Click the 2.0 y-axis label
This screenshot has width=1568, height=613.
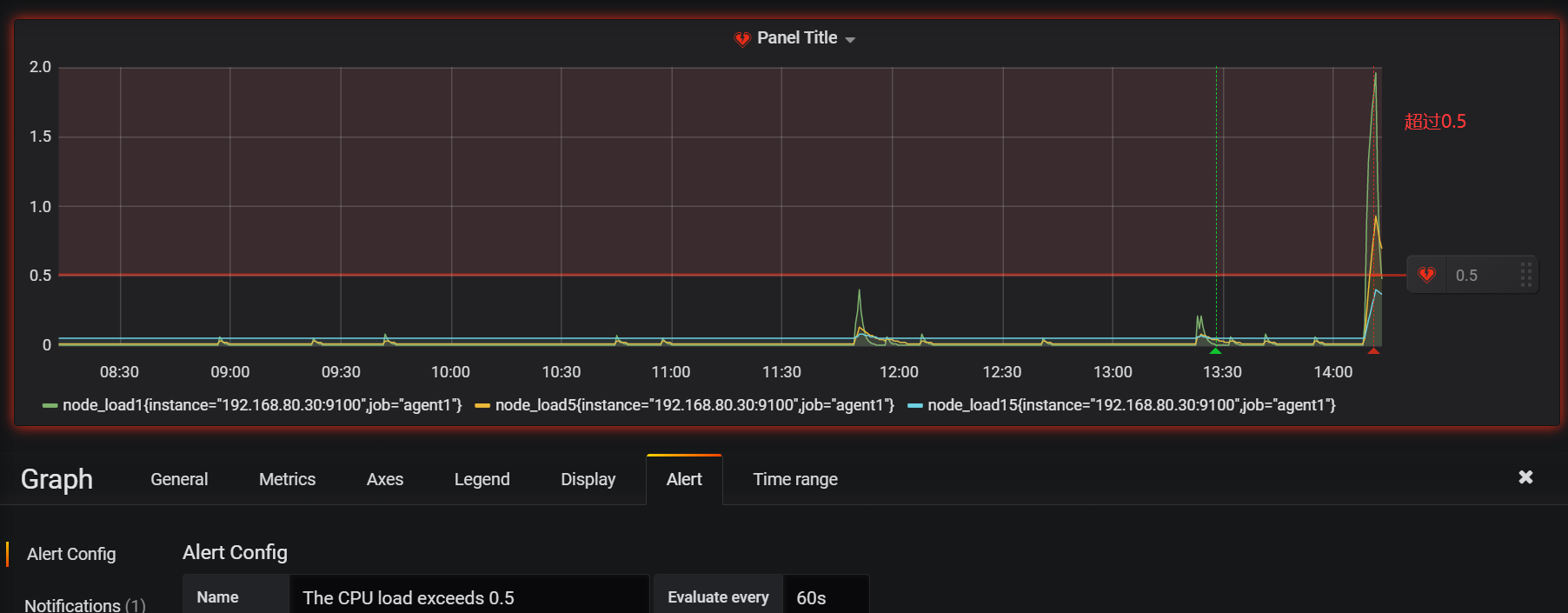(x=40, y=67)
